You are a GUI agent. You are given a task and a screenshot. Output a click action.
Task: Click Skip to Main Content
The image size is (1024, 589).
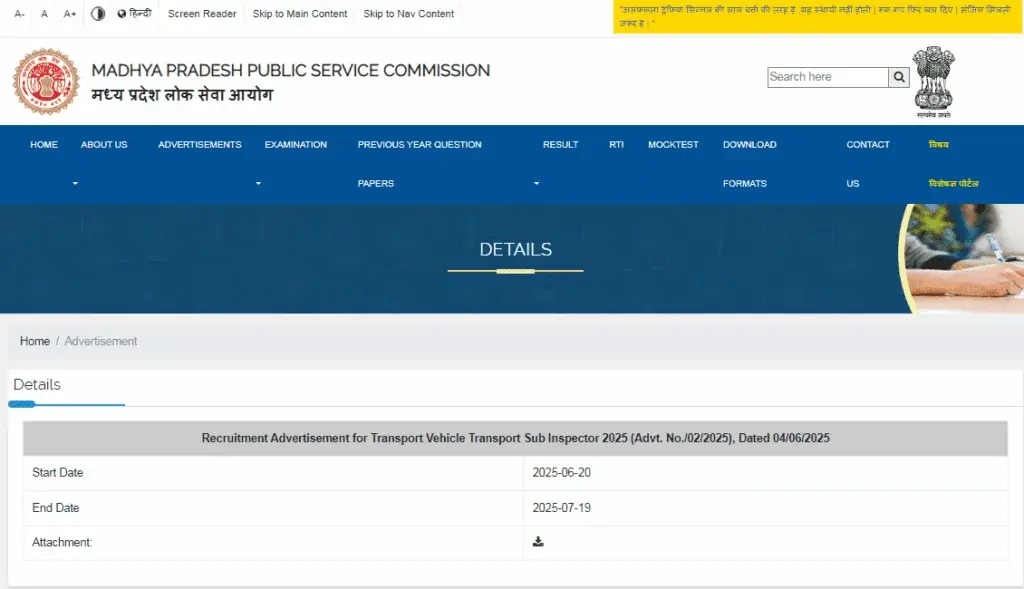300,14
